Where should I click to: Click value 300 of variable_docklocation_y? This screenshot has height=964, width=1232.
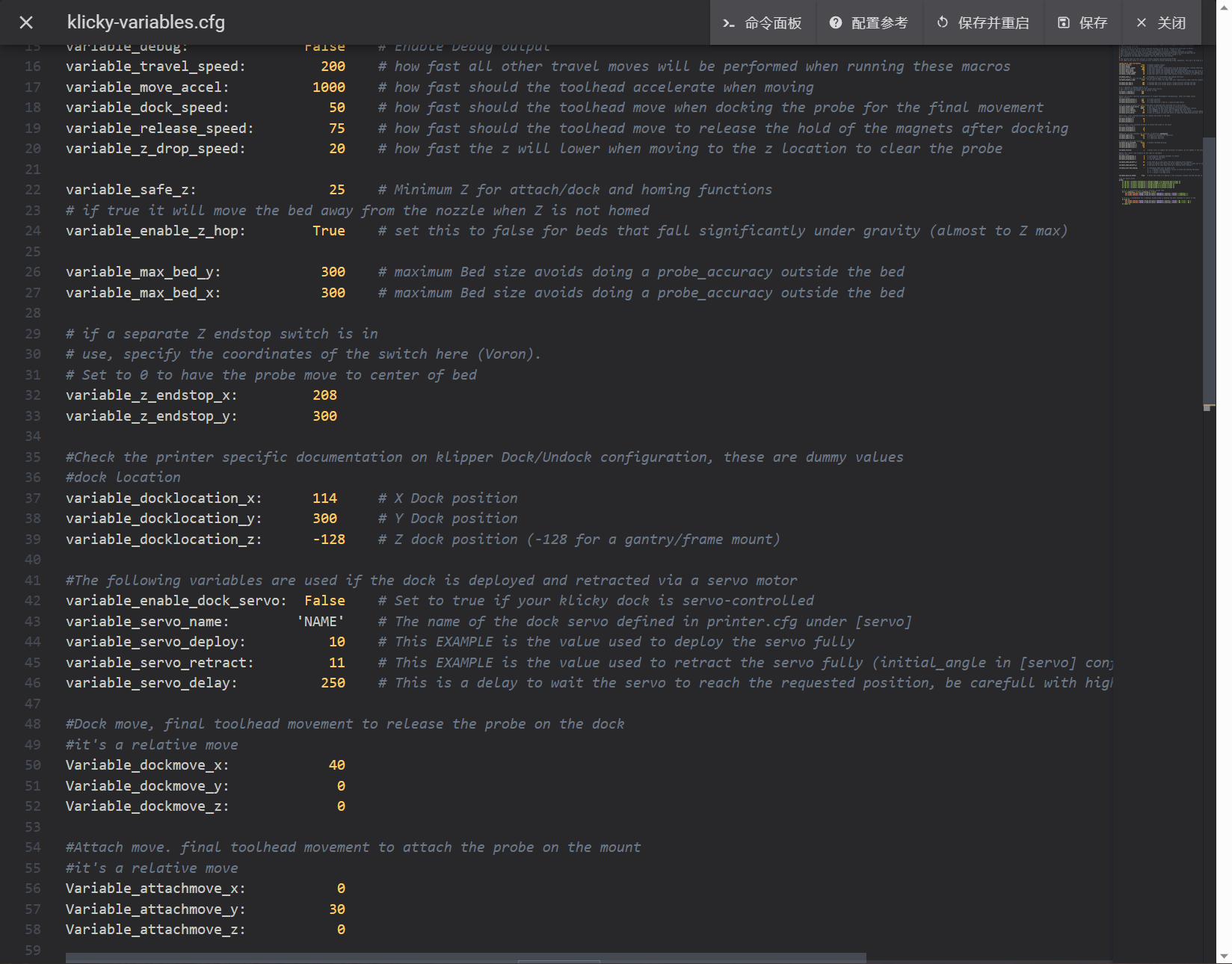coord(325,519)
